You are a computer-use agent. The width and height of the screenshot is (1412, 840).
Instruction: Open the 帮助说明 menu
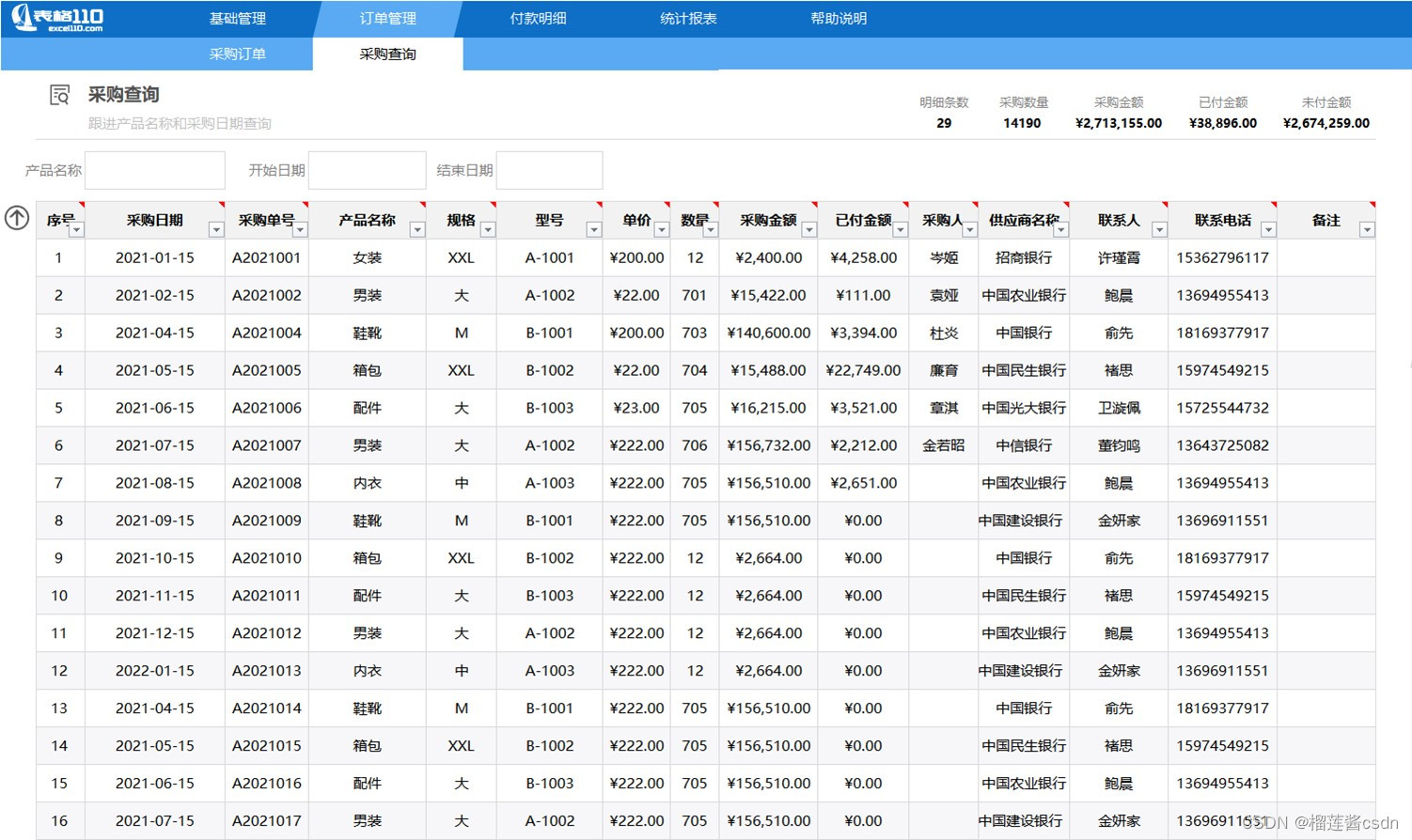[839, 18]
